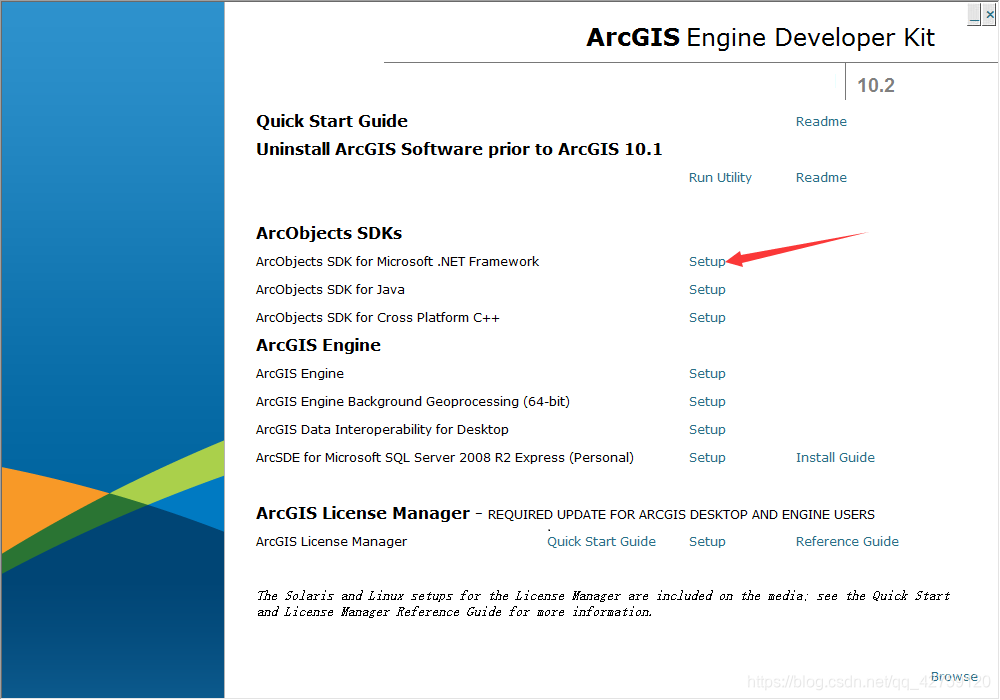Click Run Utility for uninstalling older ArcGIS

720,177
